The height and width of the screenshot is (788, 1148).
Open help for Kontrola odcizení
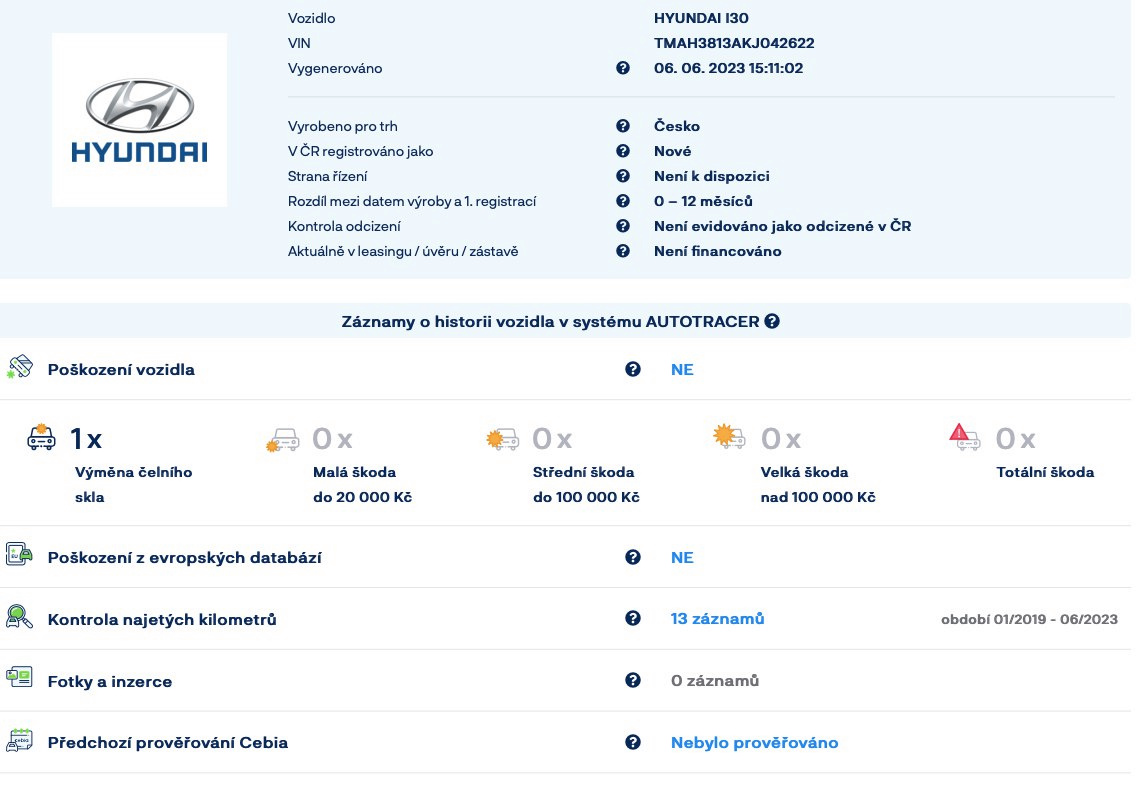pos(624,226)
